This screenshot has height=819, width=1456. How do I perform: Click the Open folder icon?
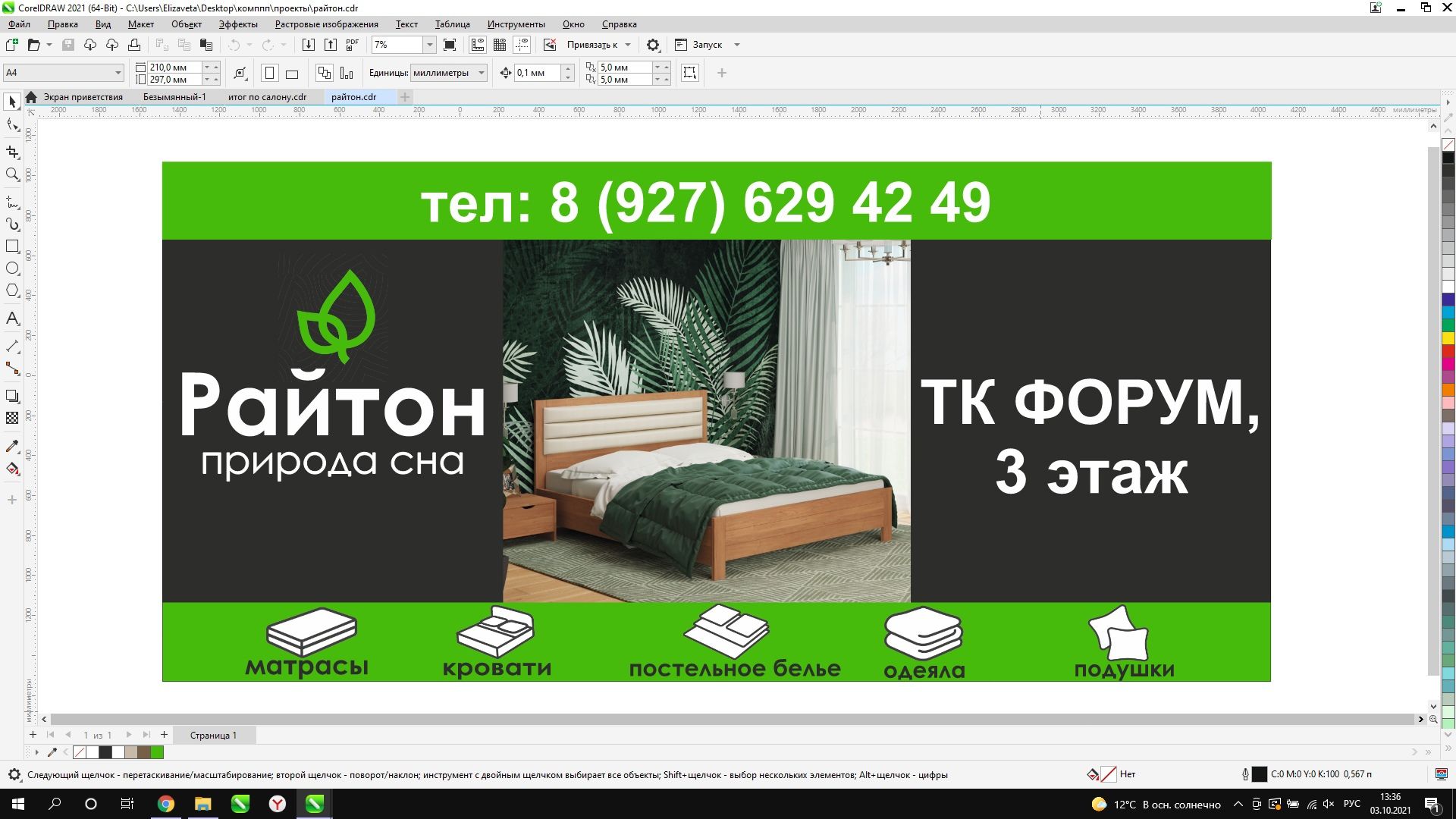(33, 45)
